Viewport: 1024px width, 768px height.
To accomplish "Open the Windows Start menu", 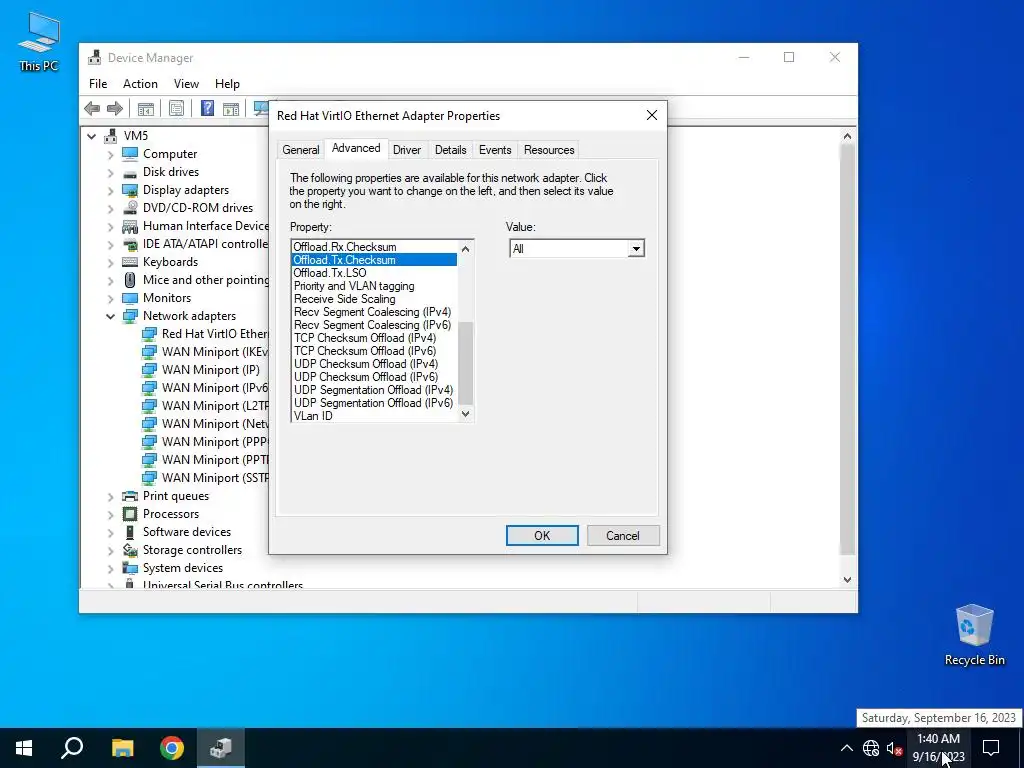I will [24, 748].
